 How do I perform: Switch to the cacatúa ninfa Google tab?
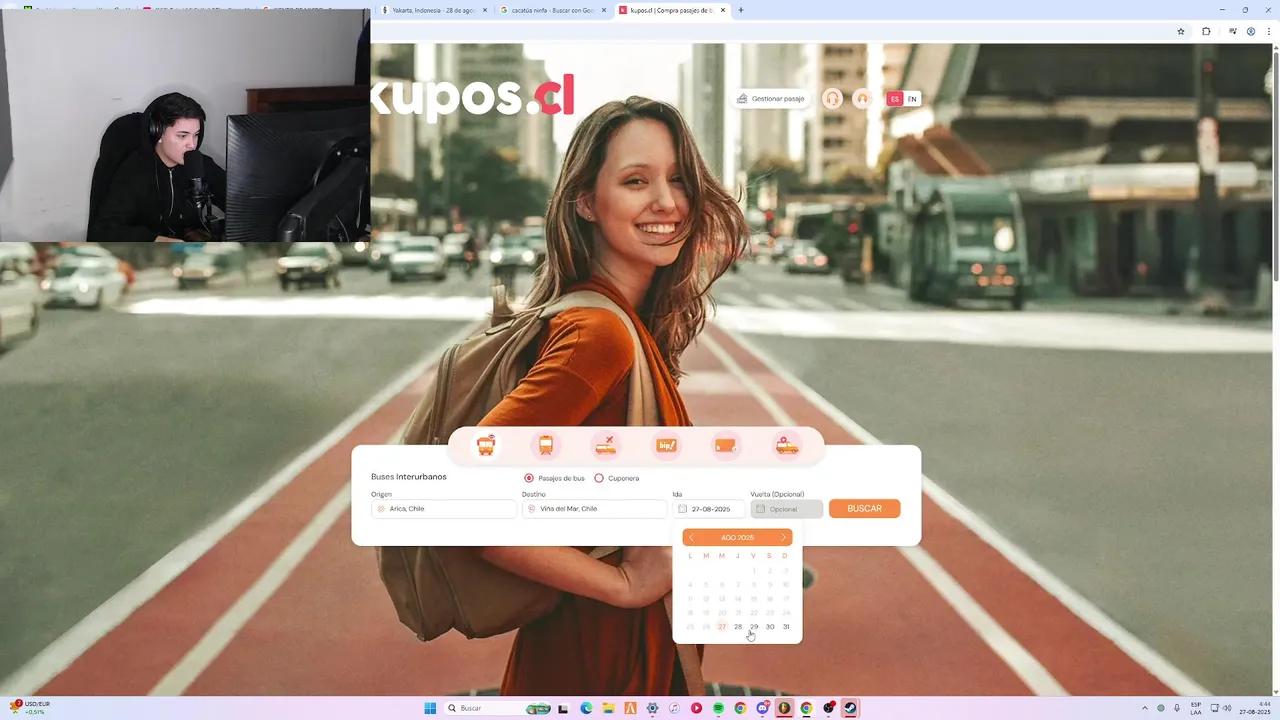click(x=552, y=10)
